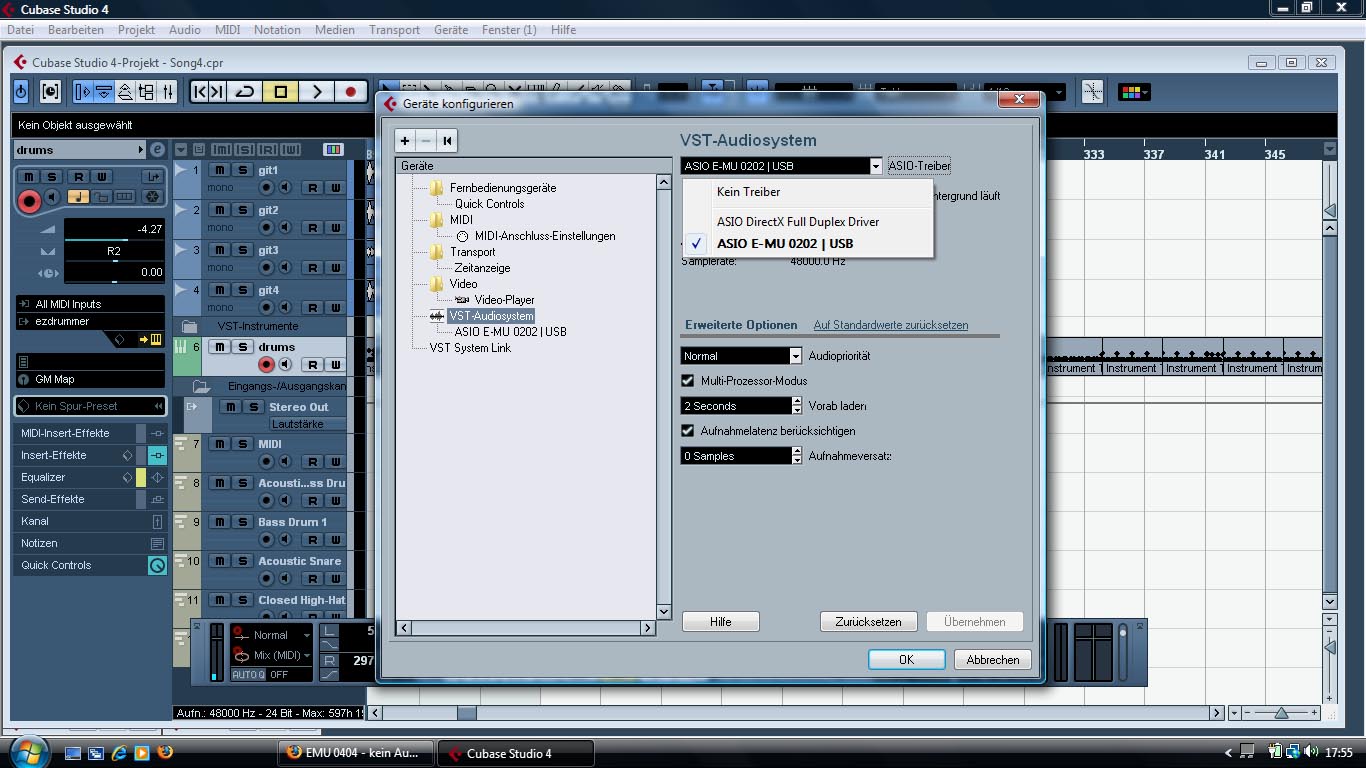Open the project color palette icon
1366x768 pixels.
[1133, 92]
